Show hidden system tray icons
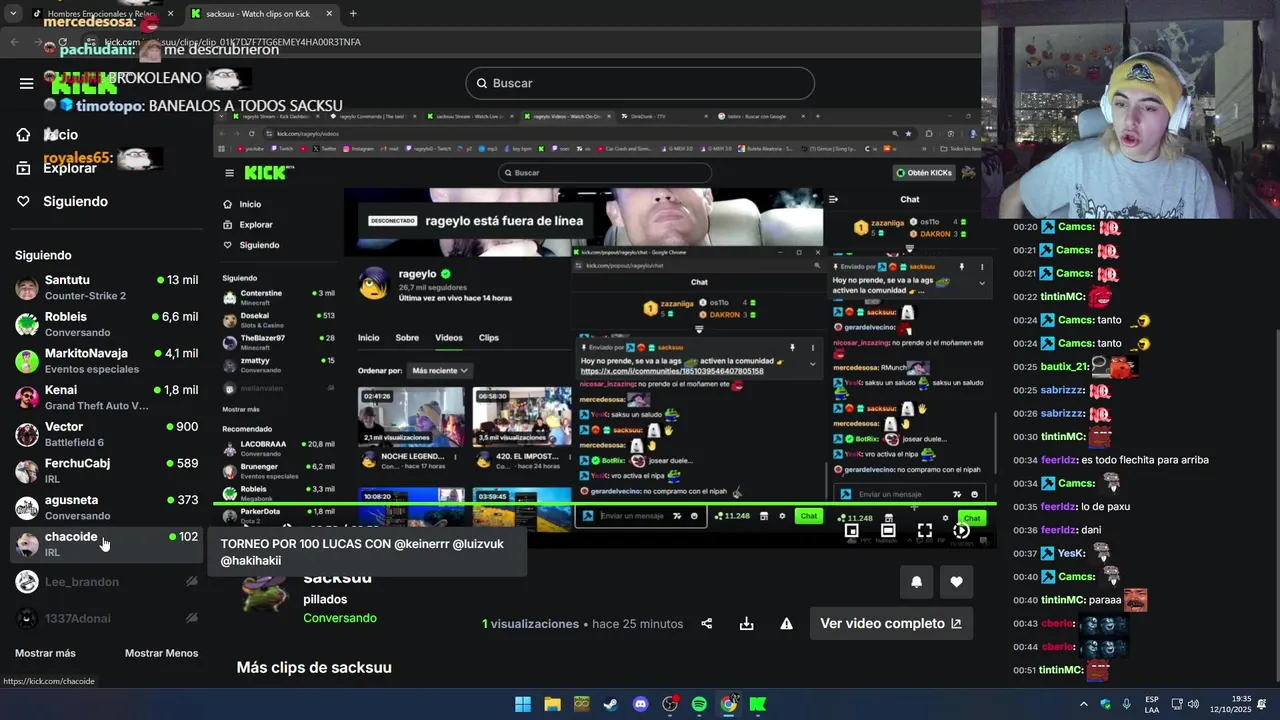 point(1083,704)
